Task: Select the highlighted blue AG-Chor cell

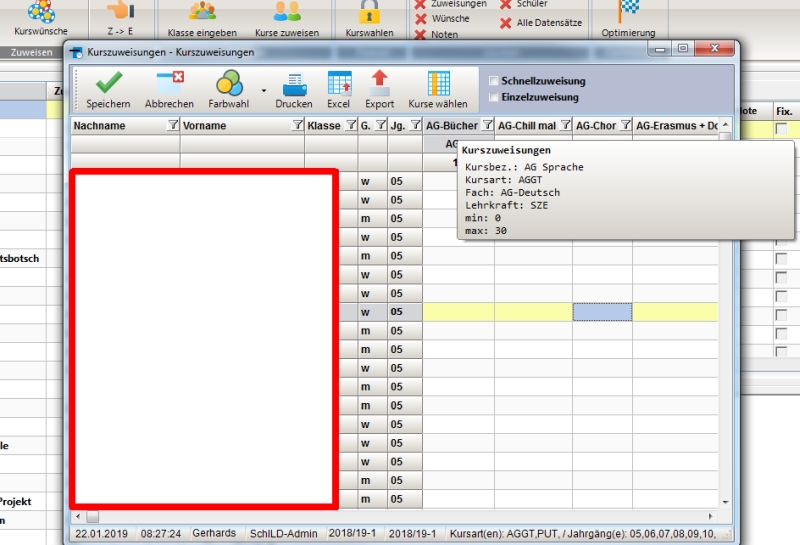Action: pyautogui.click(x=602, y=312)
